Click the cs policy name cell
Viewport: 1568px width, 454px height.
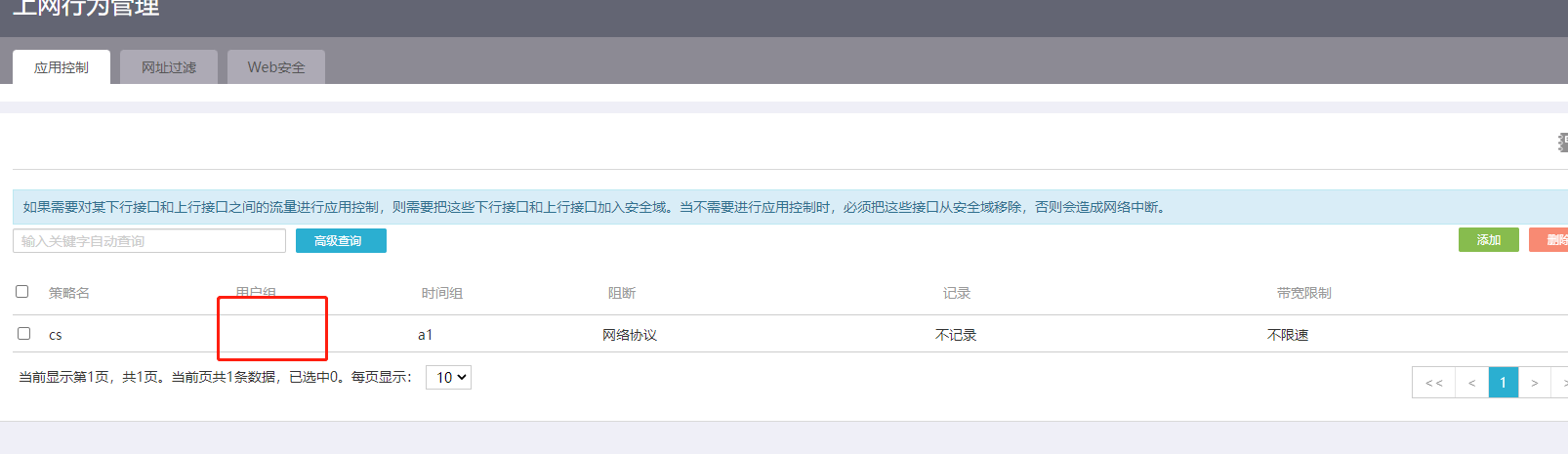pyautogui.click(x=56, y=335)
